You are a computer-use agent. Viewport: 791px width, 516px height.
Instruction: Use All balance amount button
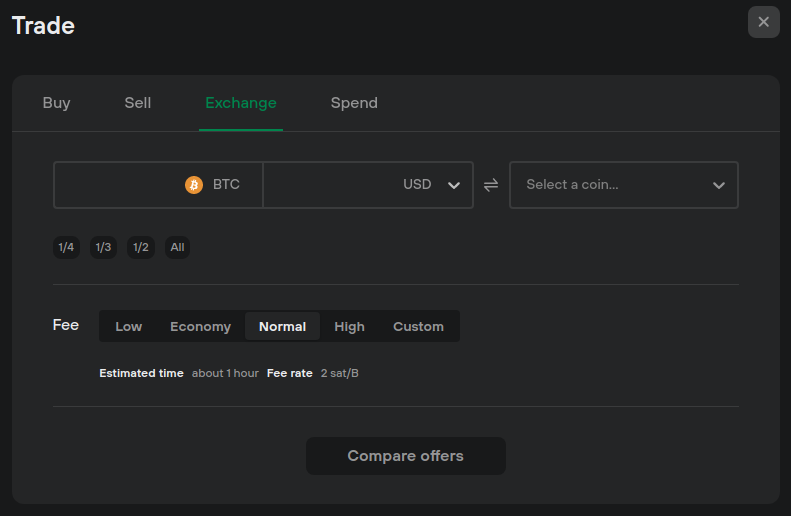(x=177, y=248)
